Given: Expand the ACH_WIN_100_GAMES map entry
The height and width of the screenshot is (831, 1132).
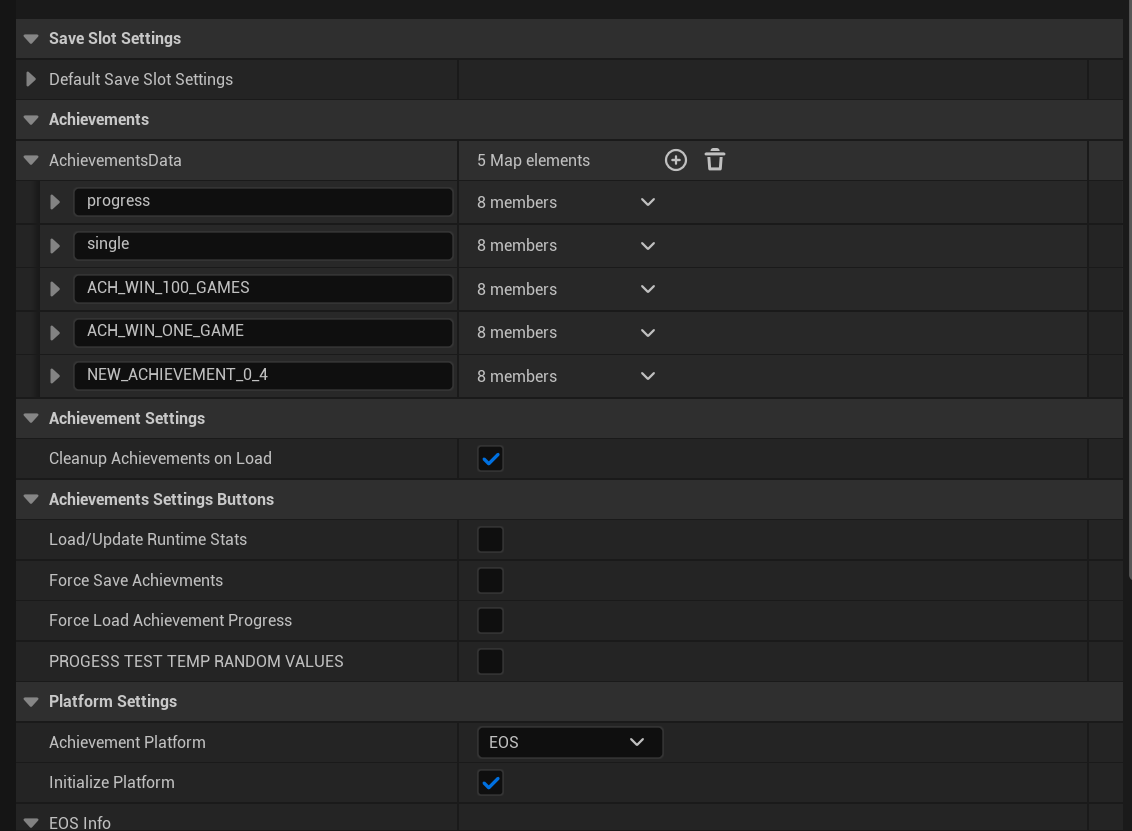Looking at the screenshot, I should [x=55, y=289].
